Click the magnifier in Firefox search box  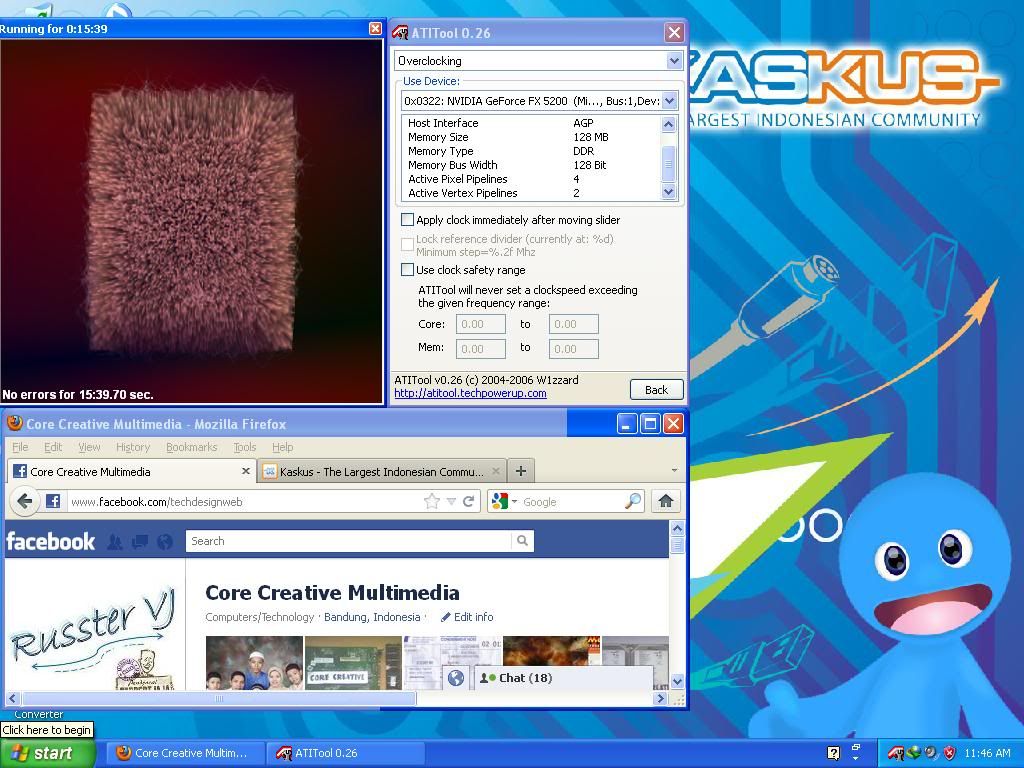(x=632, y=502)
